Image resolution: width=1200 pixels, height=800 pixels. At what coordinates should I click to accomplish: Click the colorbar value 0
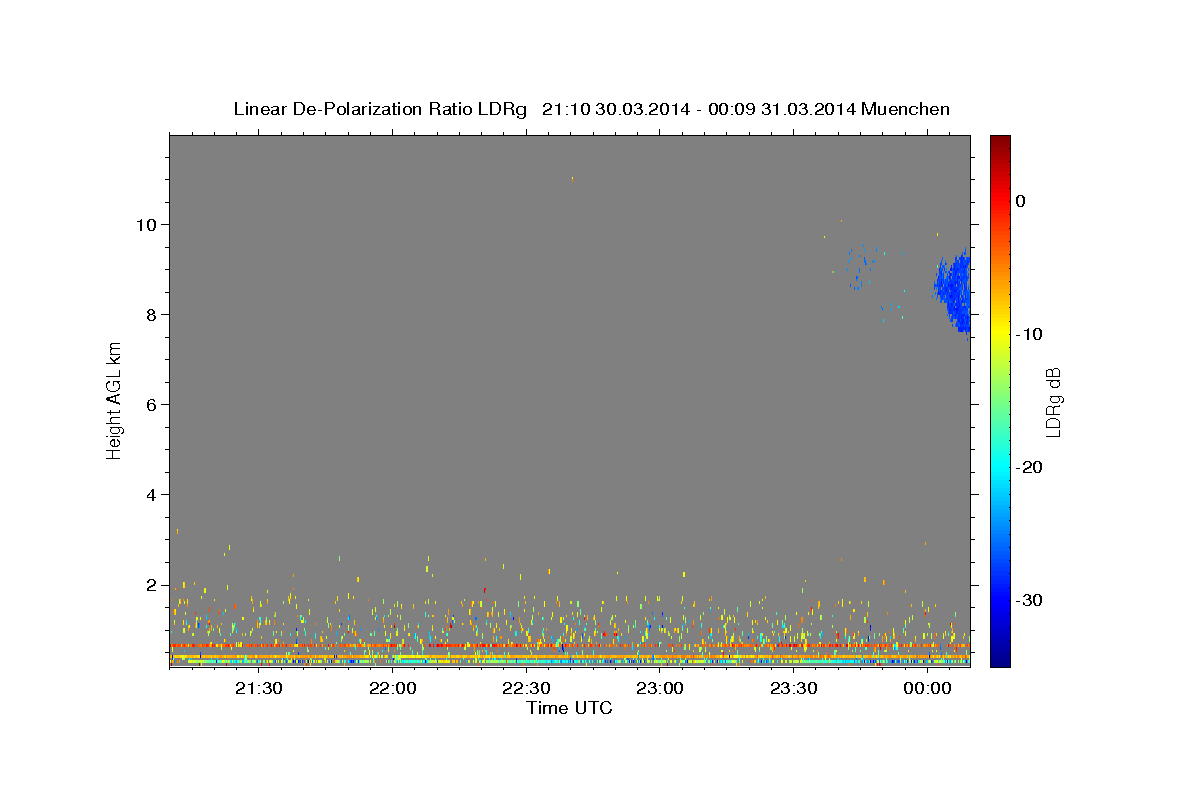click(1021, 201)
